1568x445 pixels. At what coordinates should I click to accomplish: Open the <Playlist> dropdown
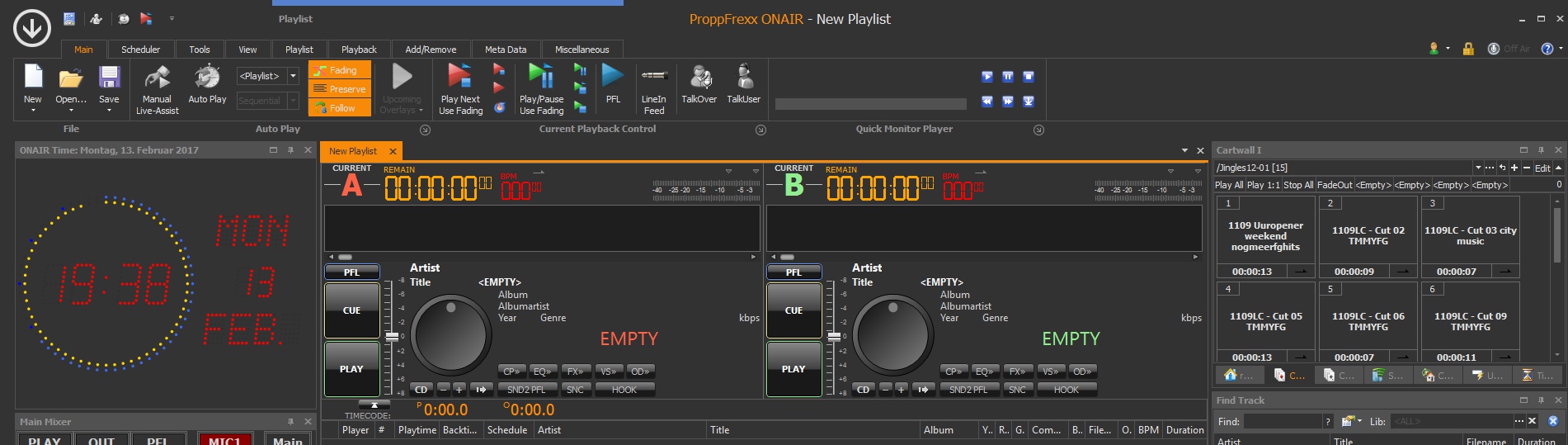[x=293, y=76]
